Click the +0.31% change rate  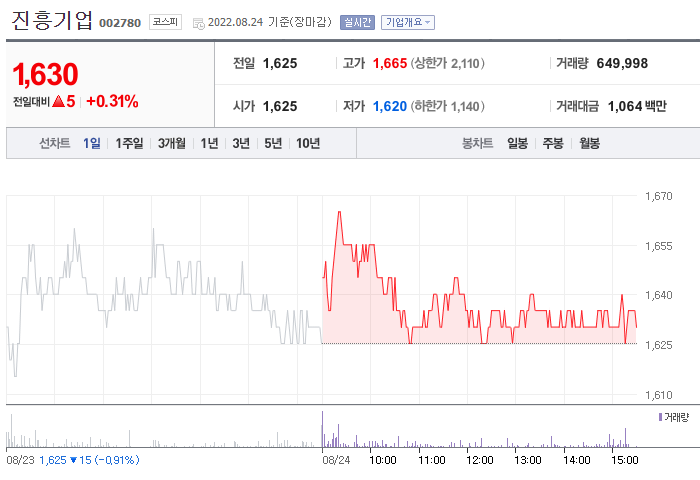112,101
